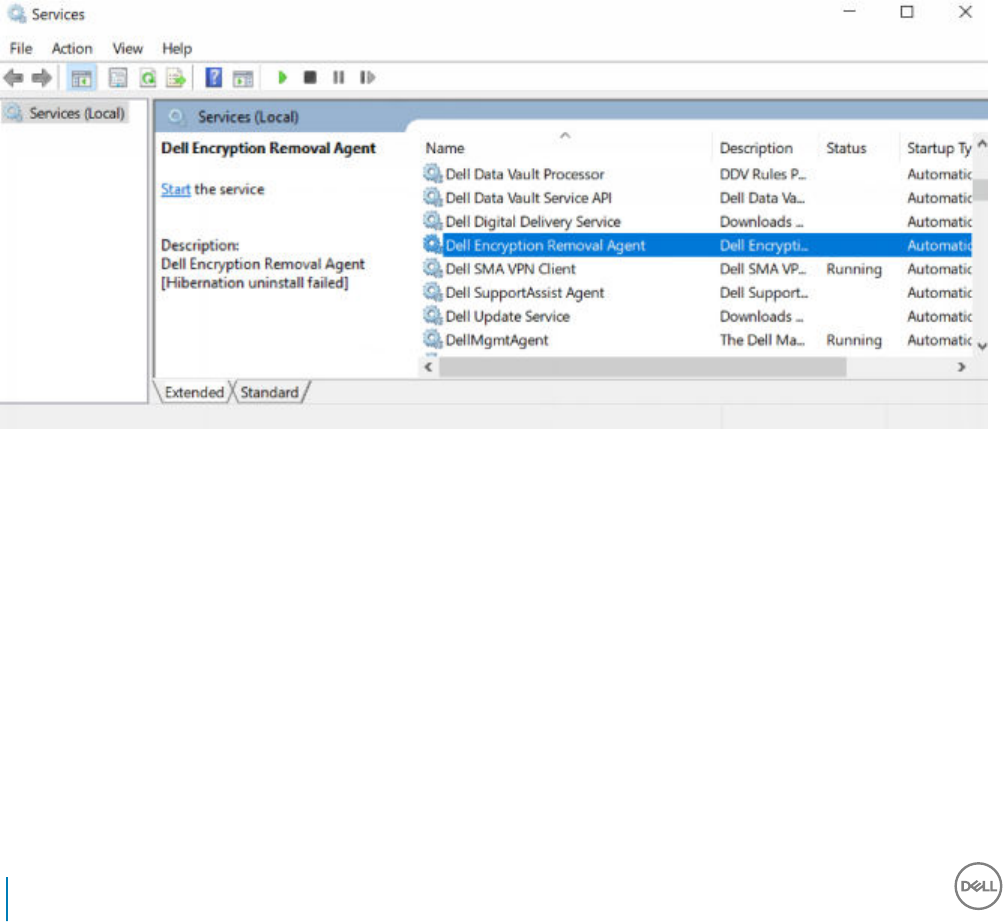Open the View menu
This screenshot has height=922, width=1003.
(127, 49)
